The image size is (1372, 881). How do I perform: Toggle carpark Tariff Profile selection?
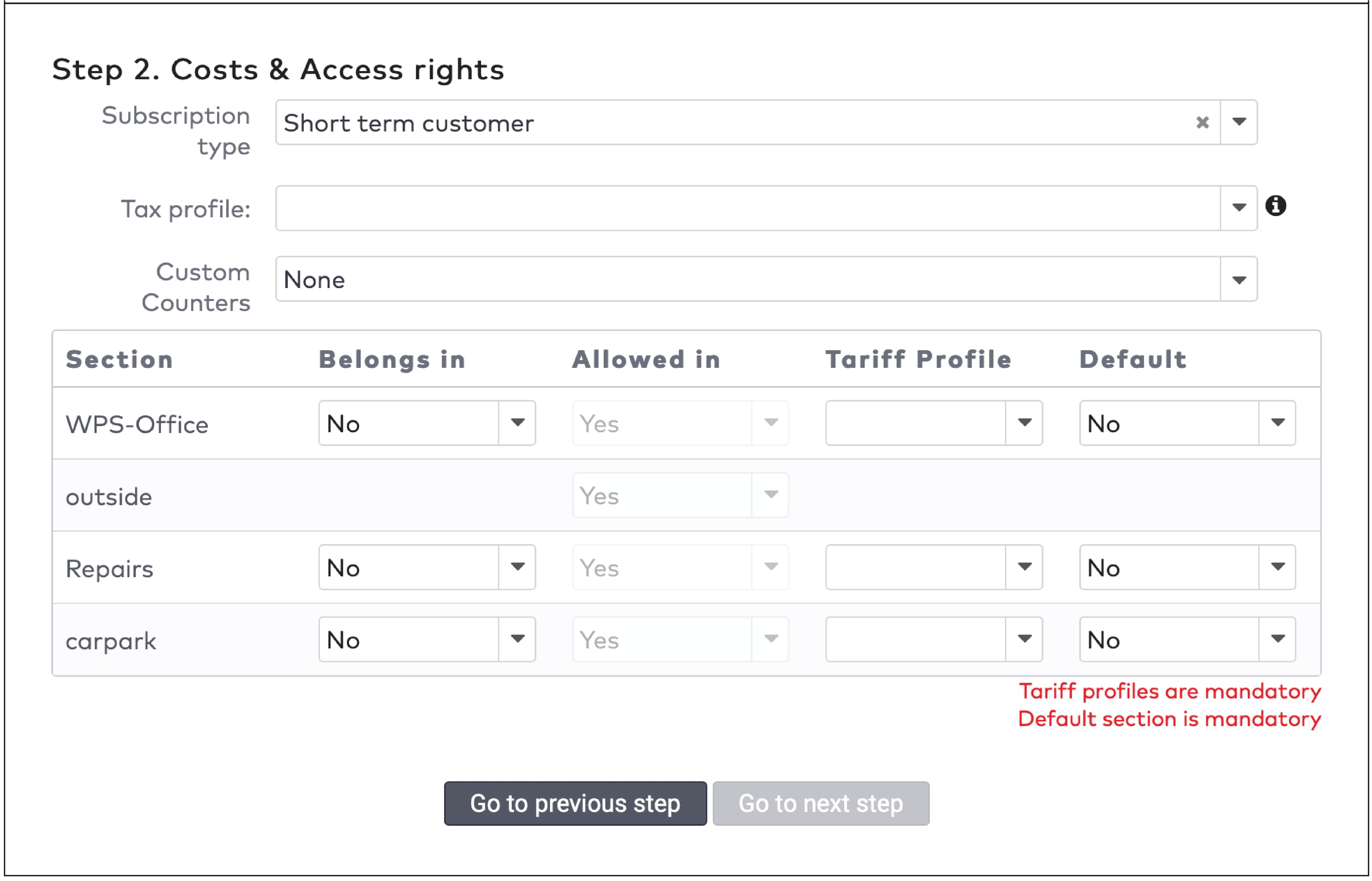point(933,639)
